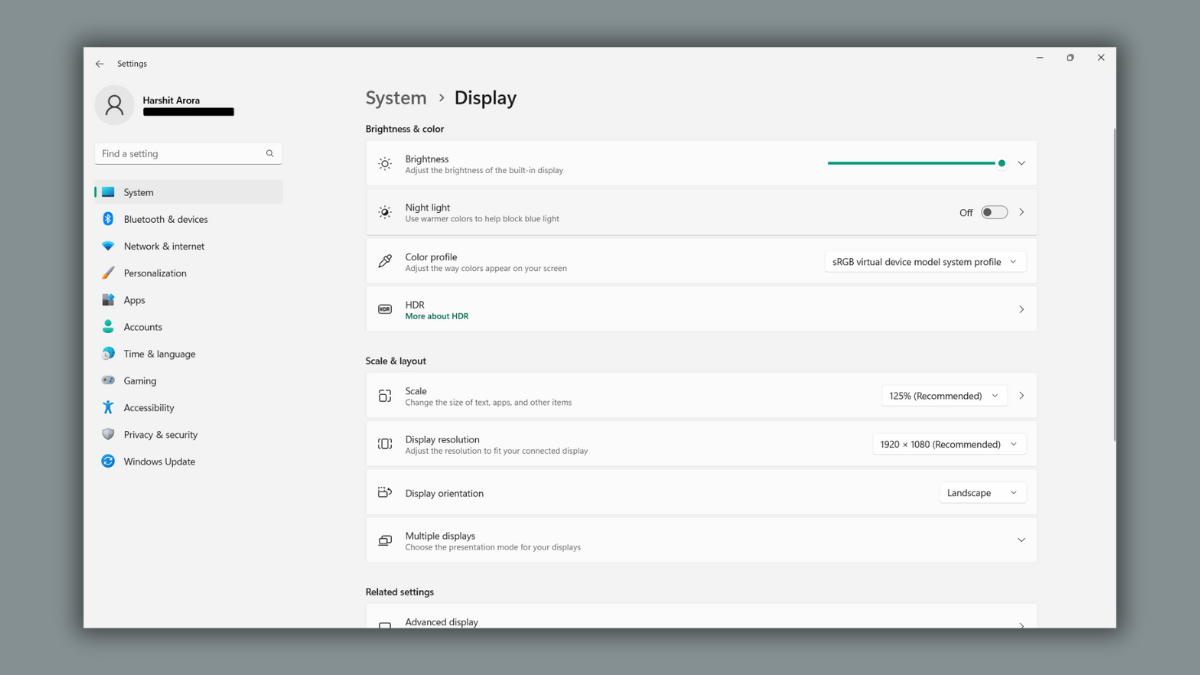Click the back arrow in Settings header
The image size is (1200, 675).
click(99, 64)
